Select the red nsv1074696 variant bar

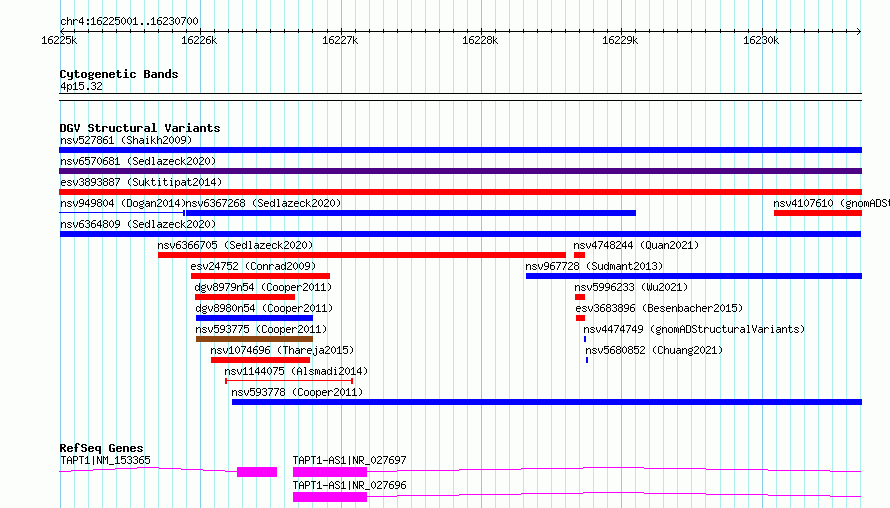(x=261, y=360)
